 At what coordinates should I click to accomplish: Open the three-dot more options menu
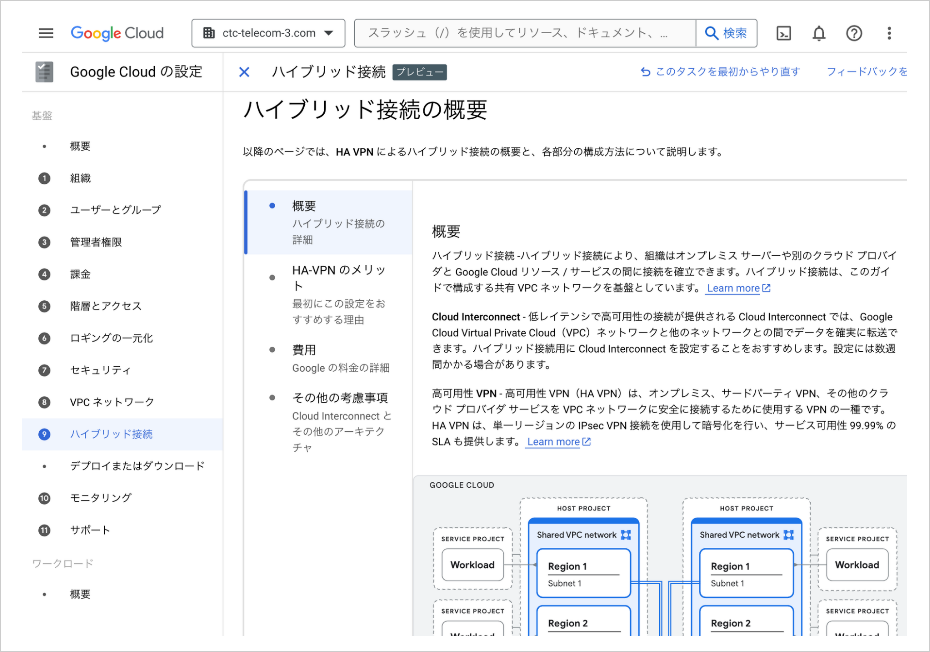point(889,33)
